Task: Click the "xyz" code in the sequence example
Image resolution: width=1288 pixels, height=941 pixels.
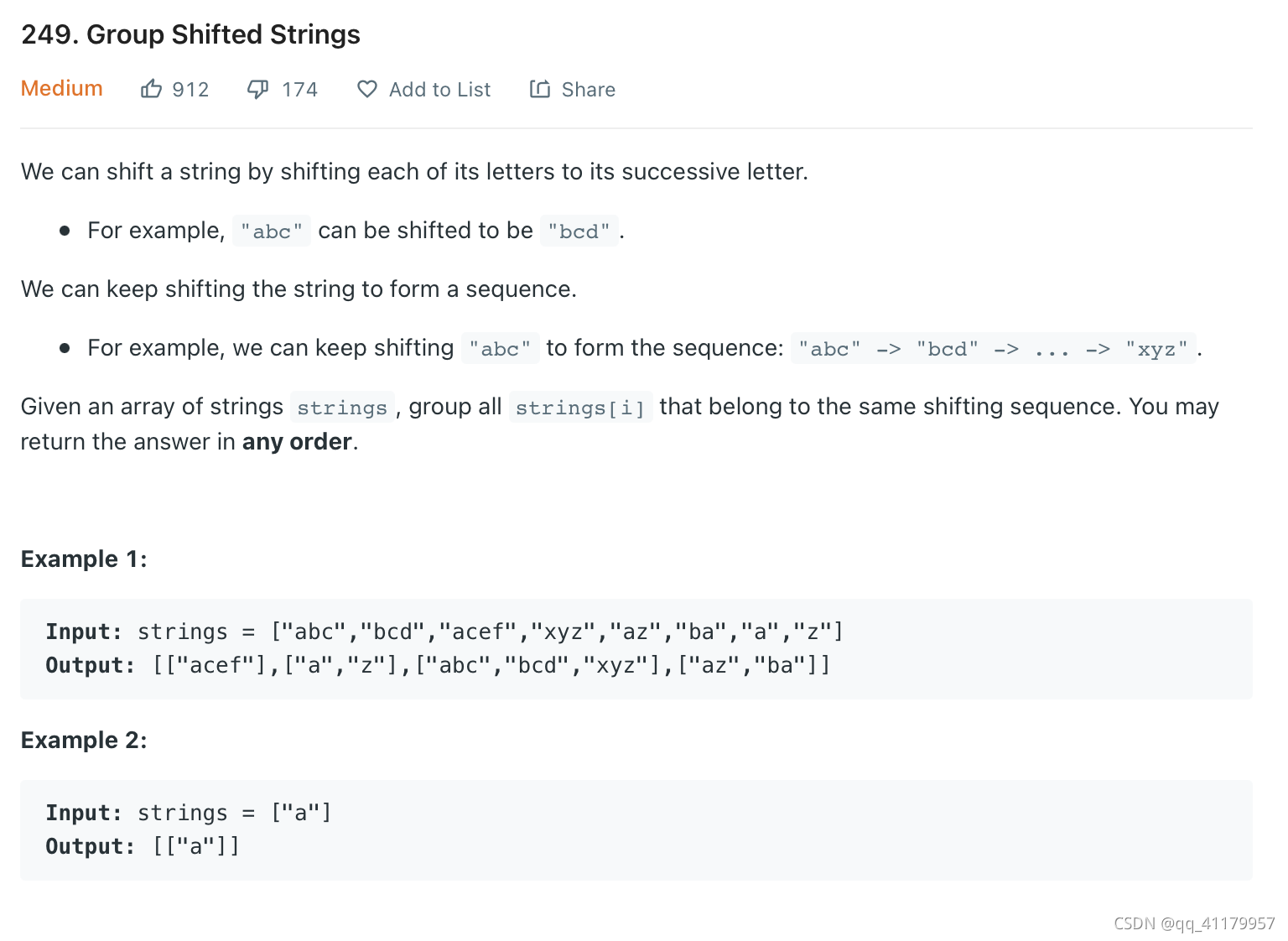Action: (x=1156, y=348)
